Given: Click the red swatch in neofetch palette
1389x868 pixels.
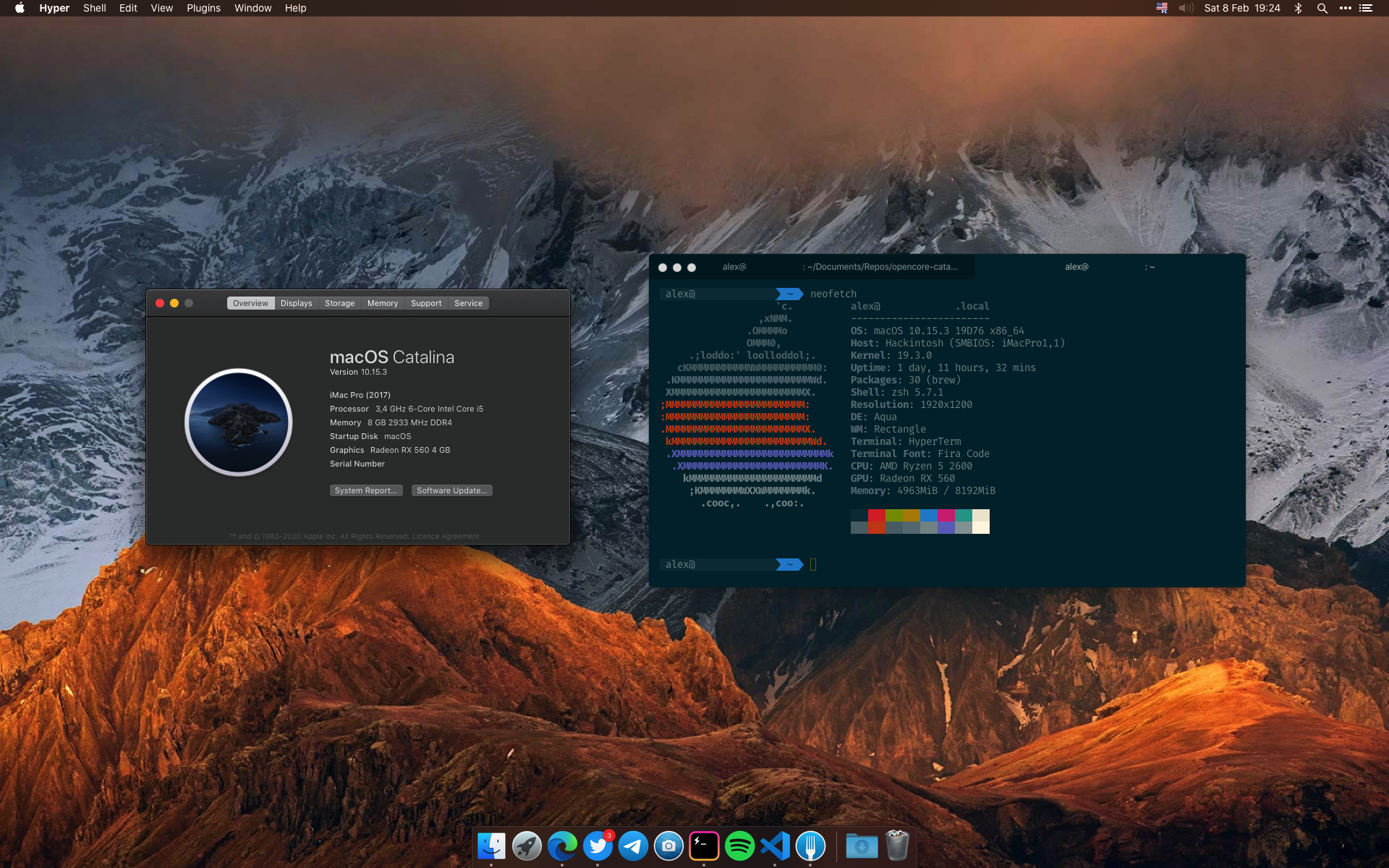Looking at the screenshot, I should 877,515.
